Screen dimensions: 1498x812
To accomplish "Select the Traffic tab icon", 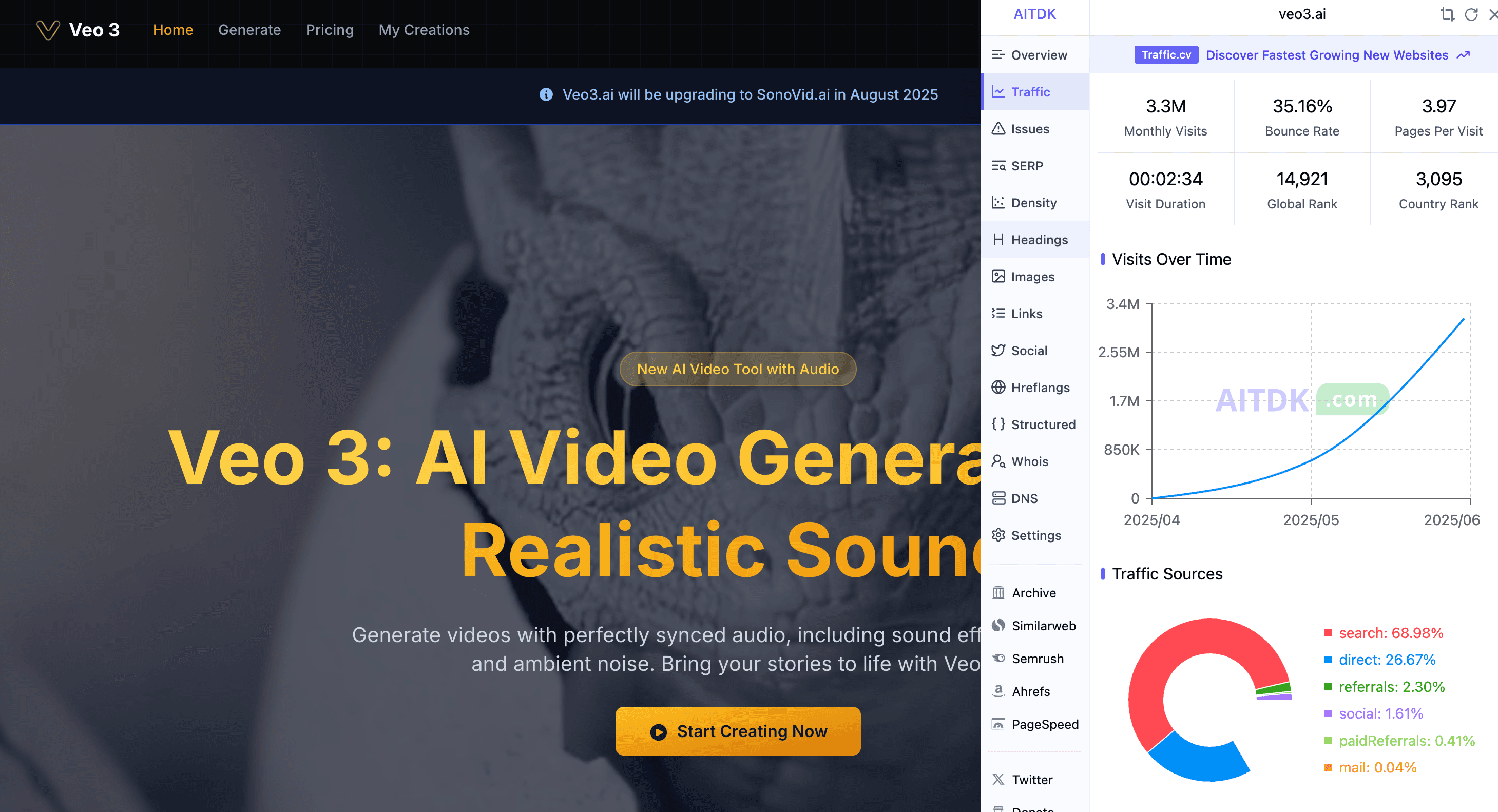I will coord(998,92).
